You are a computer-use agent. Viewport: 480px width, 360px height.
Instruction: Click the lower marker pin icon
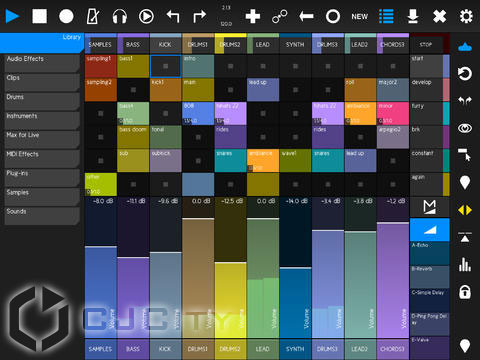point(465,346)
